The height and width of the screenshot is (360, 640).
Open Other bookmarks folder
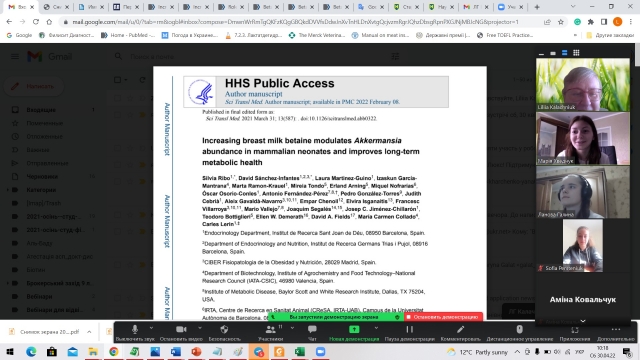[610, 35]
